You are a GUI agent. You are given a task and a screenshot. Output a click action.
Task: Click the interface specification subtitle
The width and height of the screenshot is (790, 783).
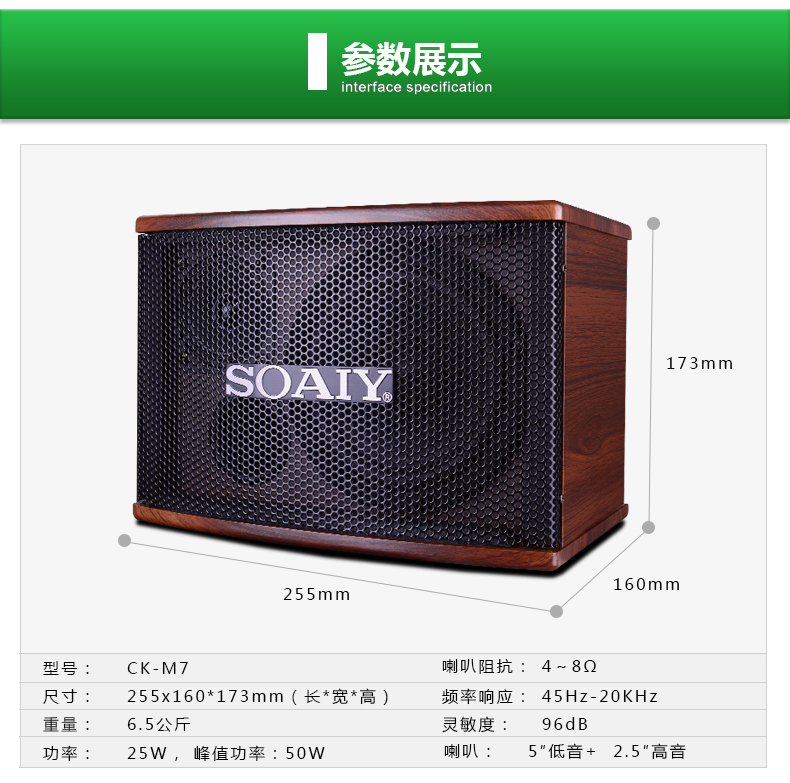click(417, 87)
